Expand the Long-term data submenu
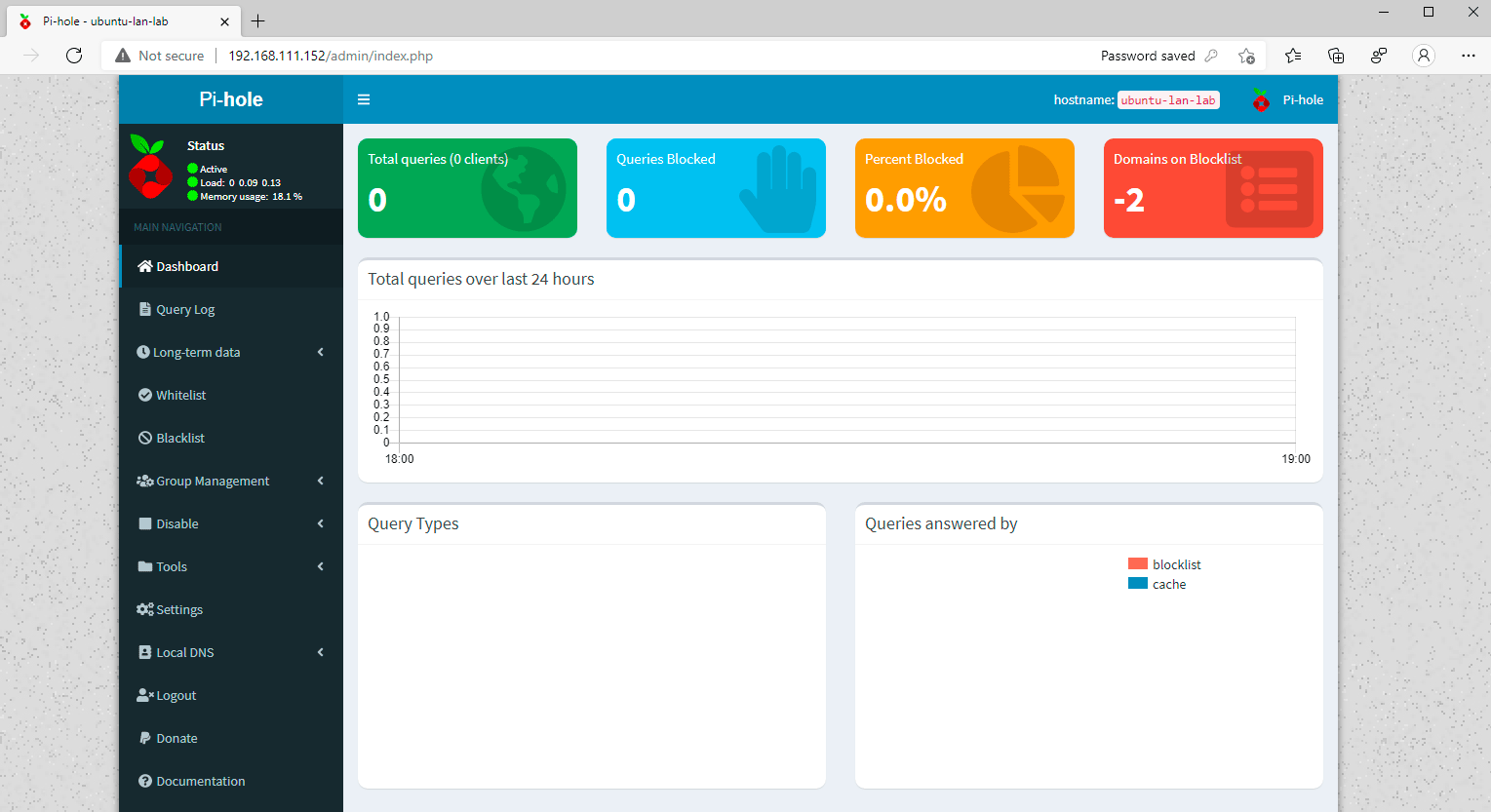The image size is (1491, 812). click(x=231, y=352)
